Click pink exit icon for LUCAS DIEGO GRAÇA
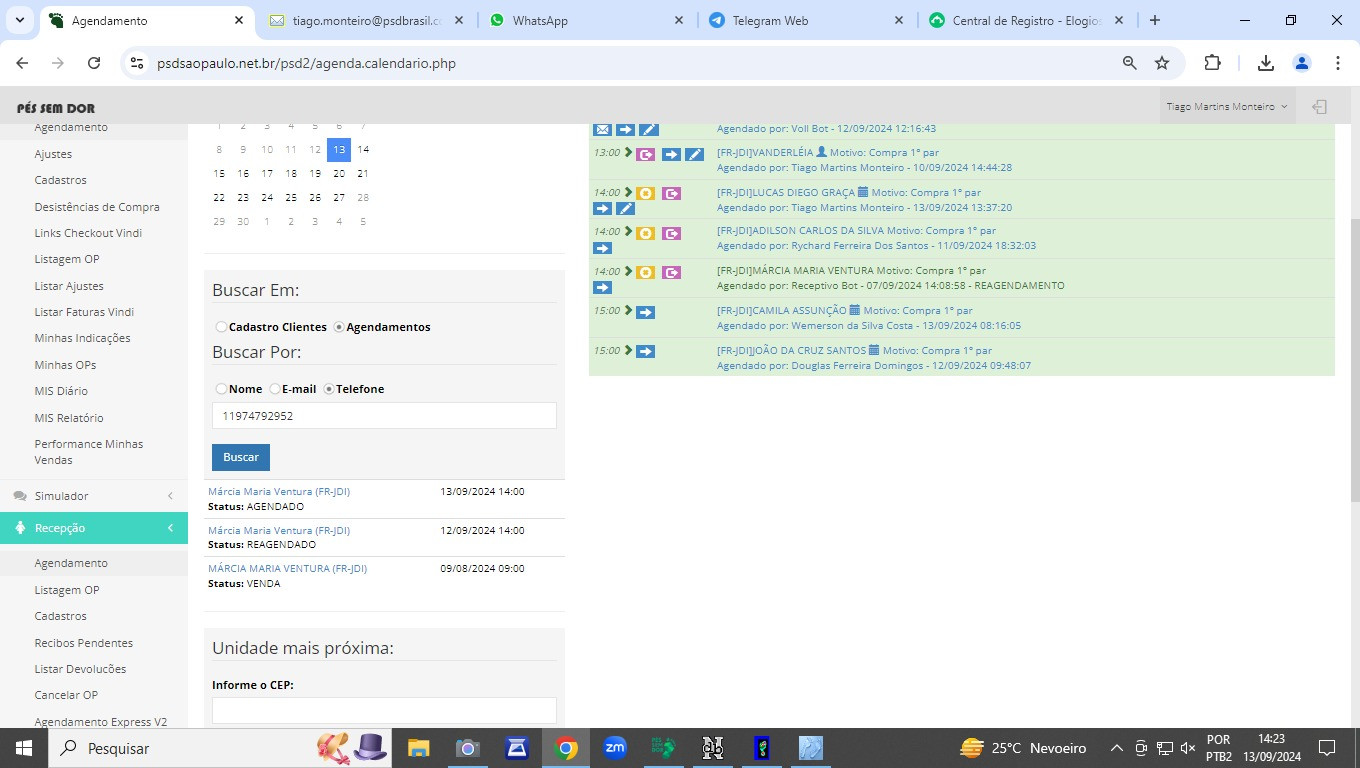1360x768 pixels. [x=671, y=193]
